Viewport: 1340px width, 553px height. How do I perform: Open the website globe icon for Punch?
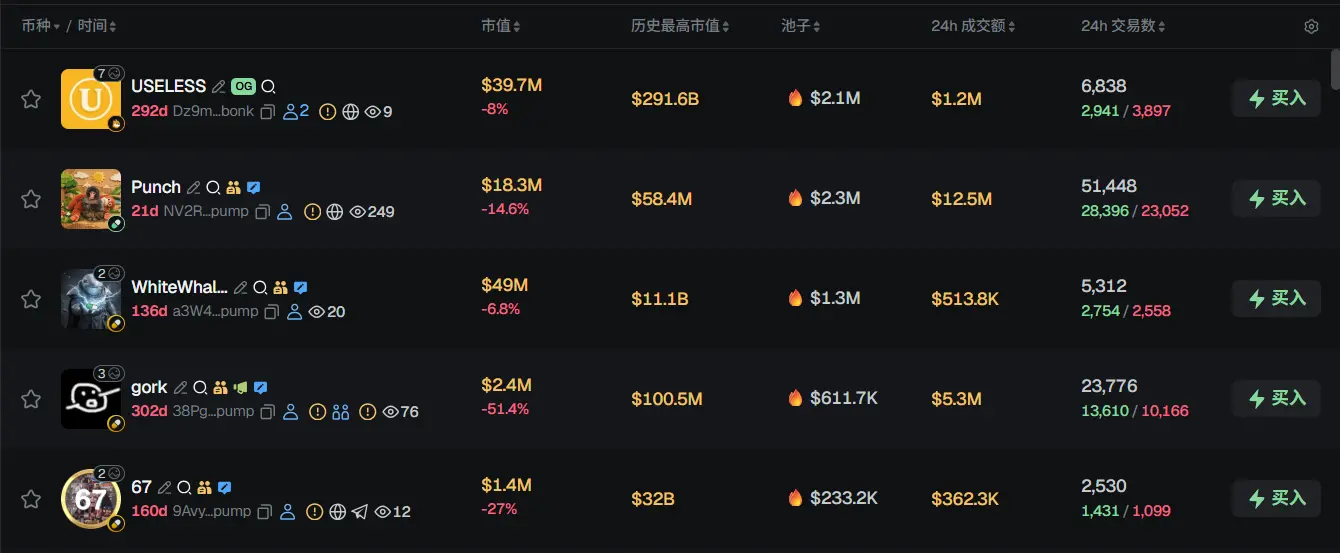(335, 212)
